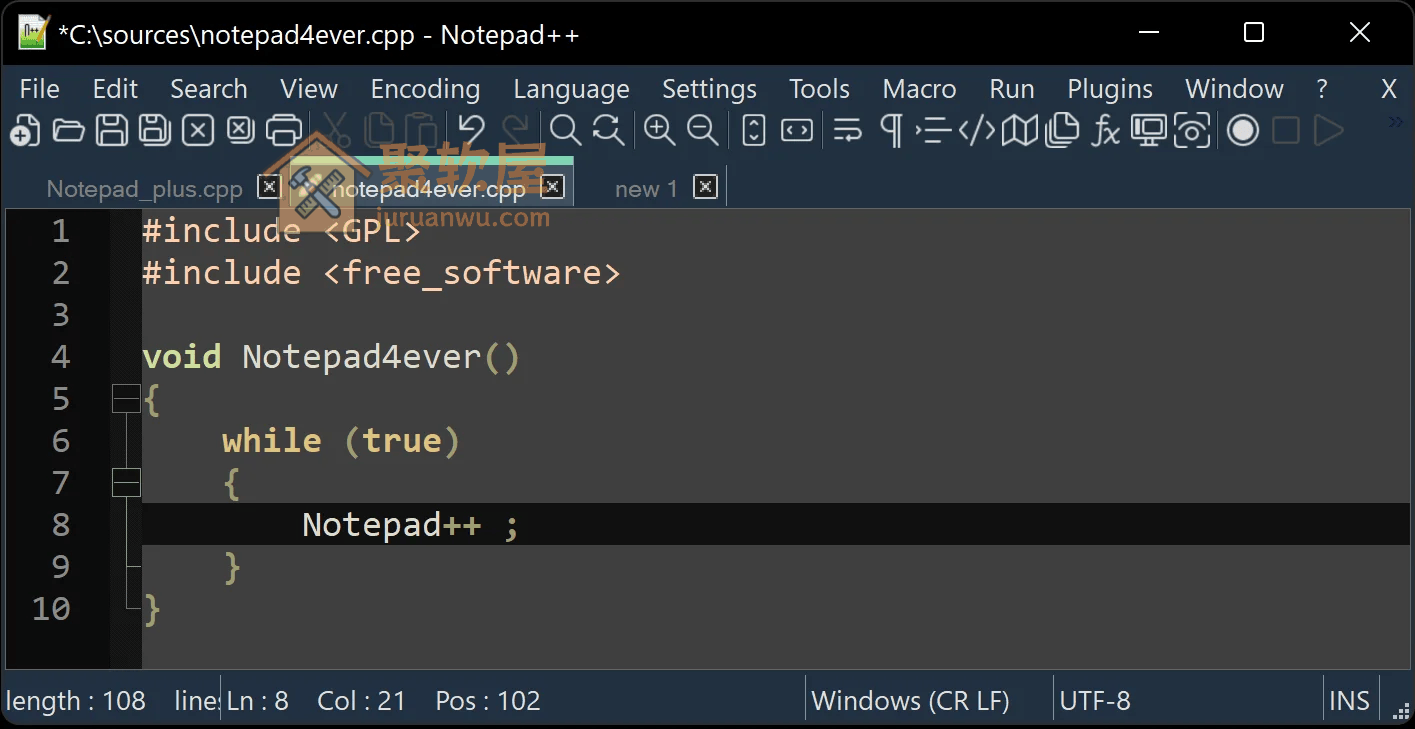The width and height of the screenshot is (1415, 729).
Task: Print the document via Print icon
Action: coord(282,130)
